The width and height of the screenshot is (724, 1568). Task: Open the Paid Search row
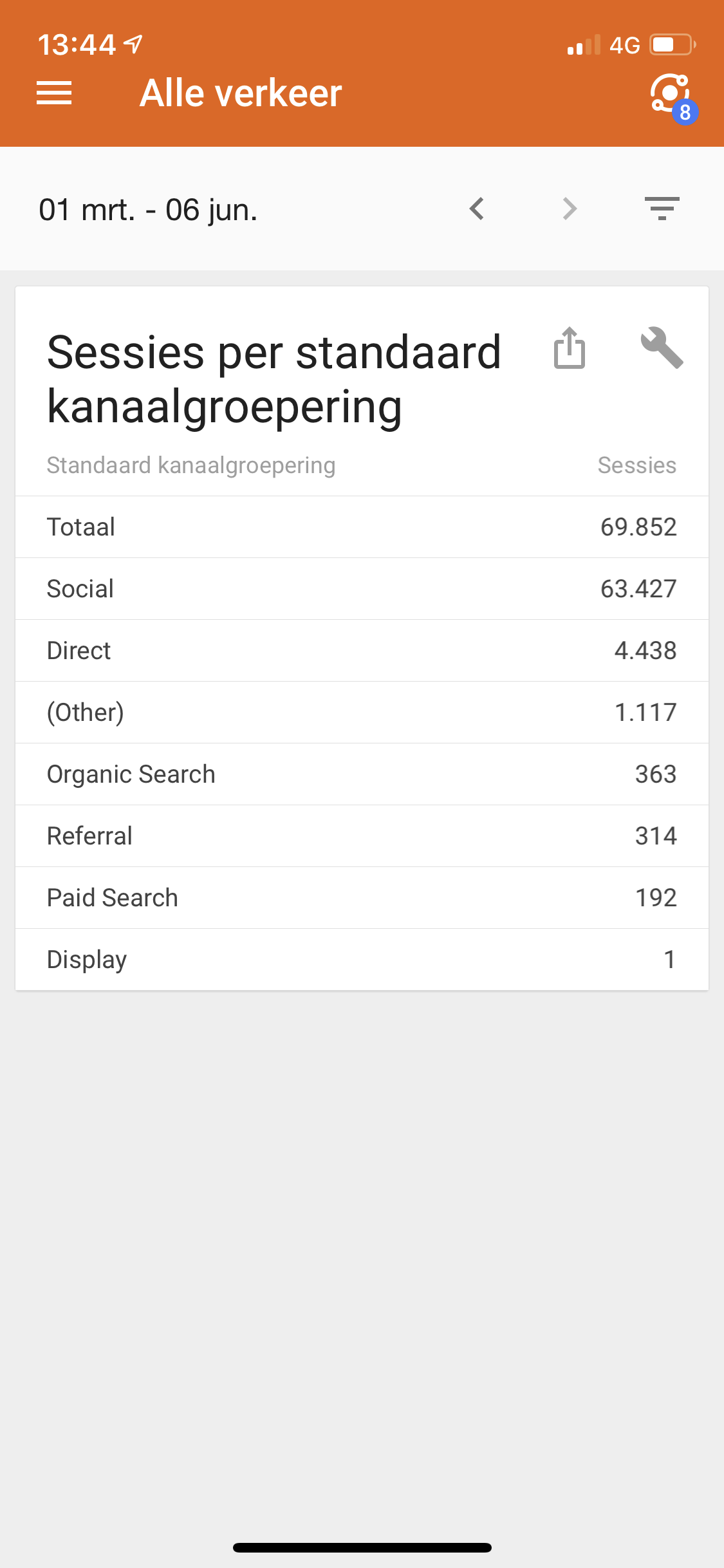point(362,898)
